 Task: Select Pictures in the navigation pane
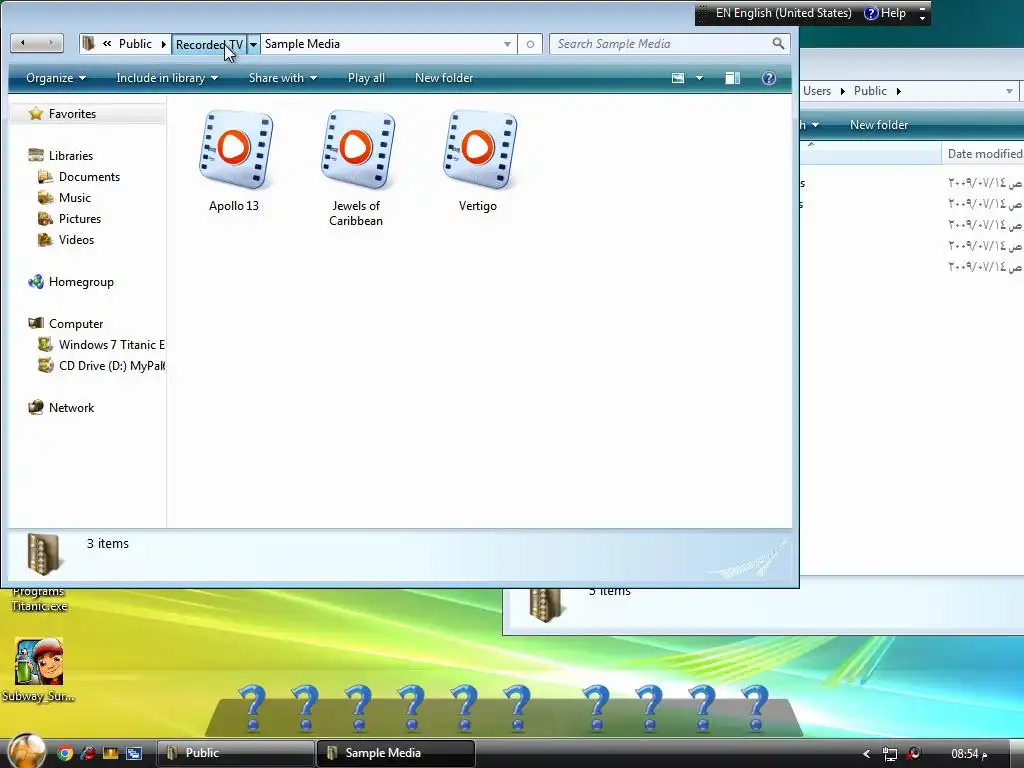[x=80, y=218]
